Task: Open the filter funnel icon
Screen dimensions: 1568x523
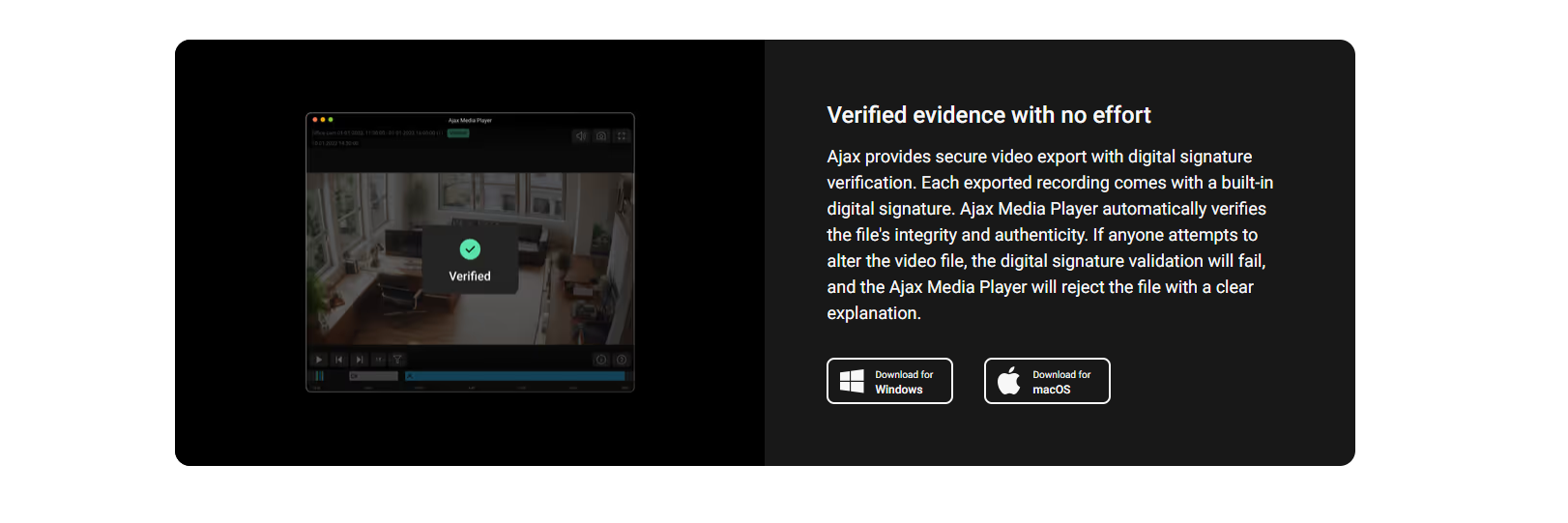Action: tap(396, 360)
